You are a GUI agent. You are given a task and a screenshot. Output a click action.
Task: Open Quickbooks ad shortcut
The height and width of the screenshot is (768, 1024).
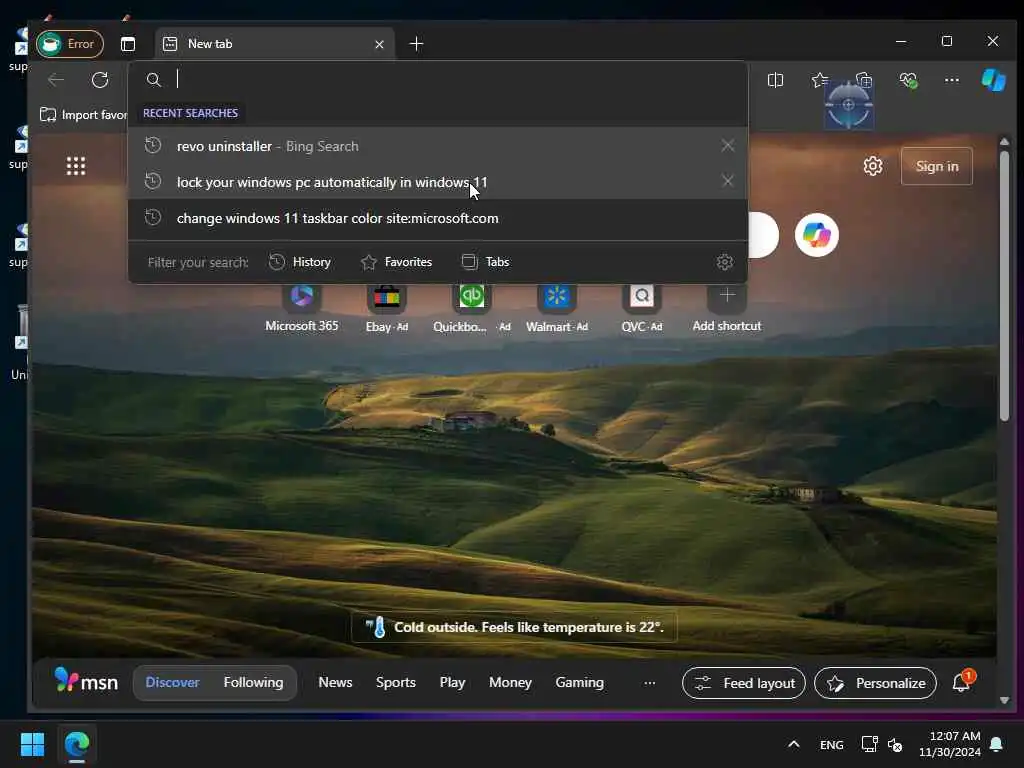[472, 308]
